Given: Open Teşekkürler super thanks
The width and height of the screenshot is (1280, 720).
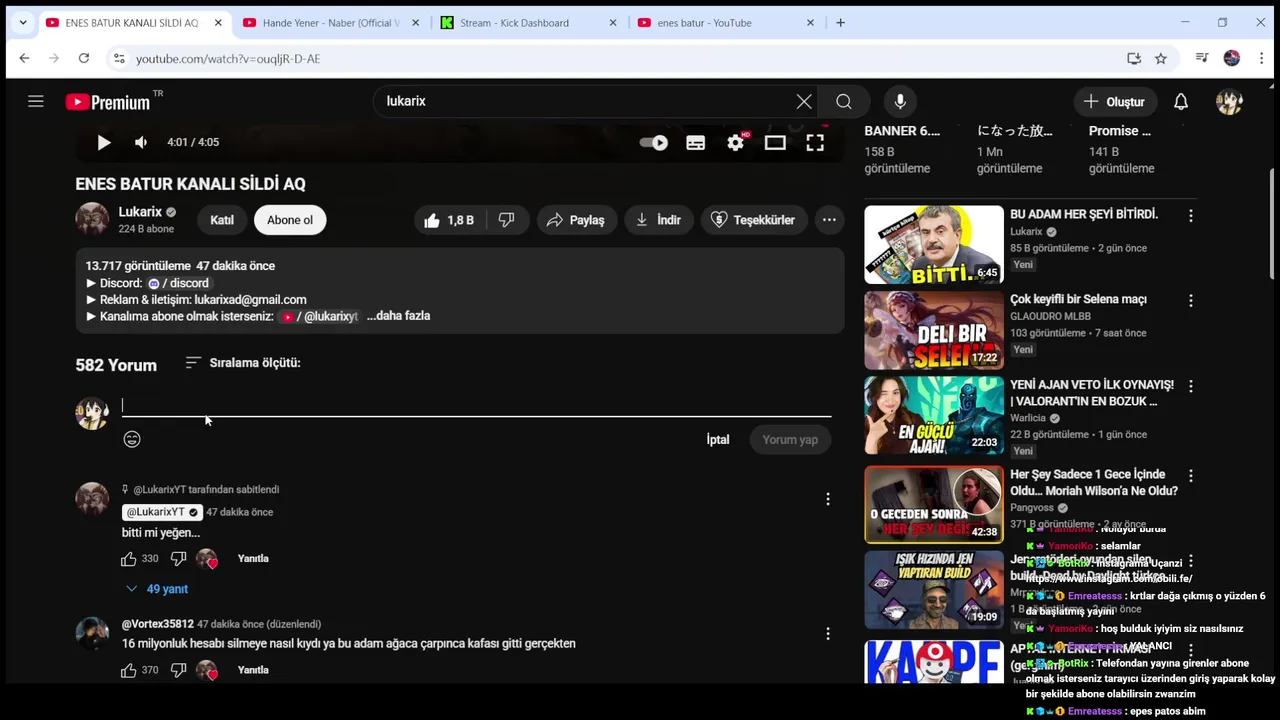Looking at the screenshot, I should [753, 220].
